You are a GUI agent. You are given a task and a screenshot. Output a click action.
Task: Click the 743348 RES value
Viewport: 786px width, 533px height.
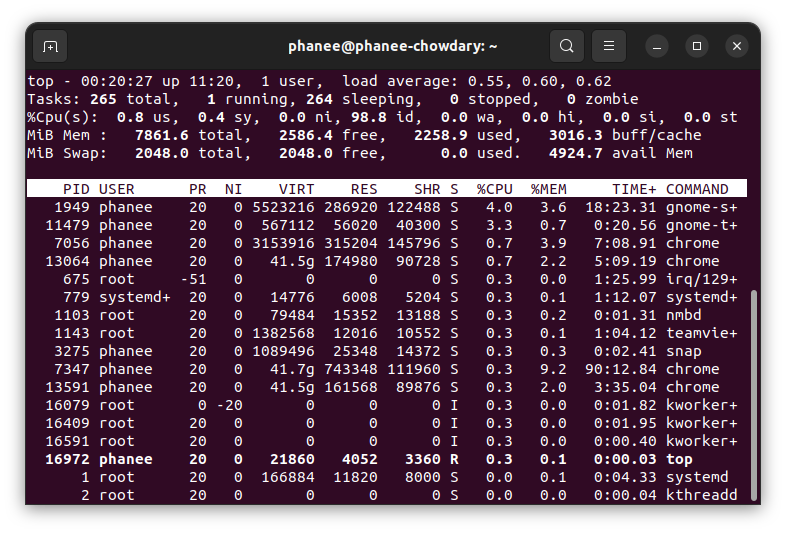coord(350,369)
